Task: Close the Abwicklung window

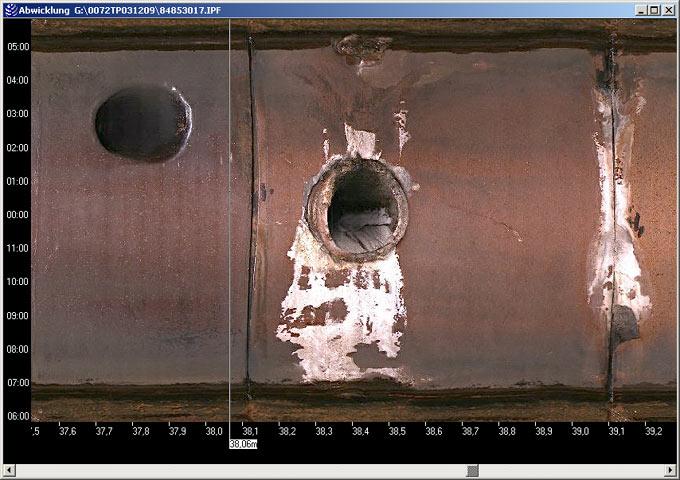Action: pos(669,9)
